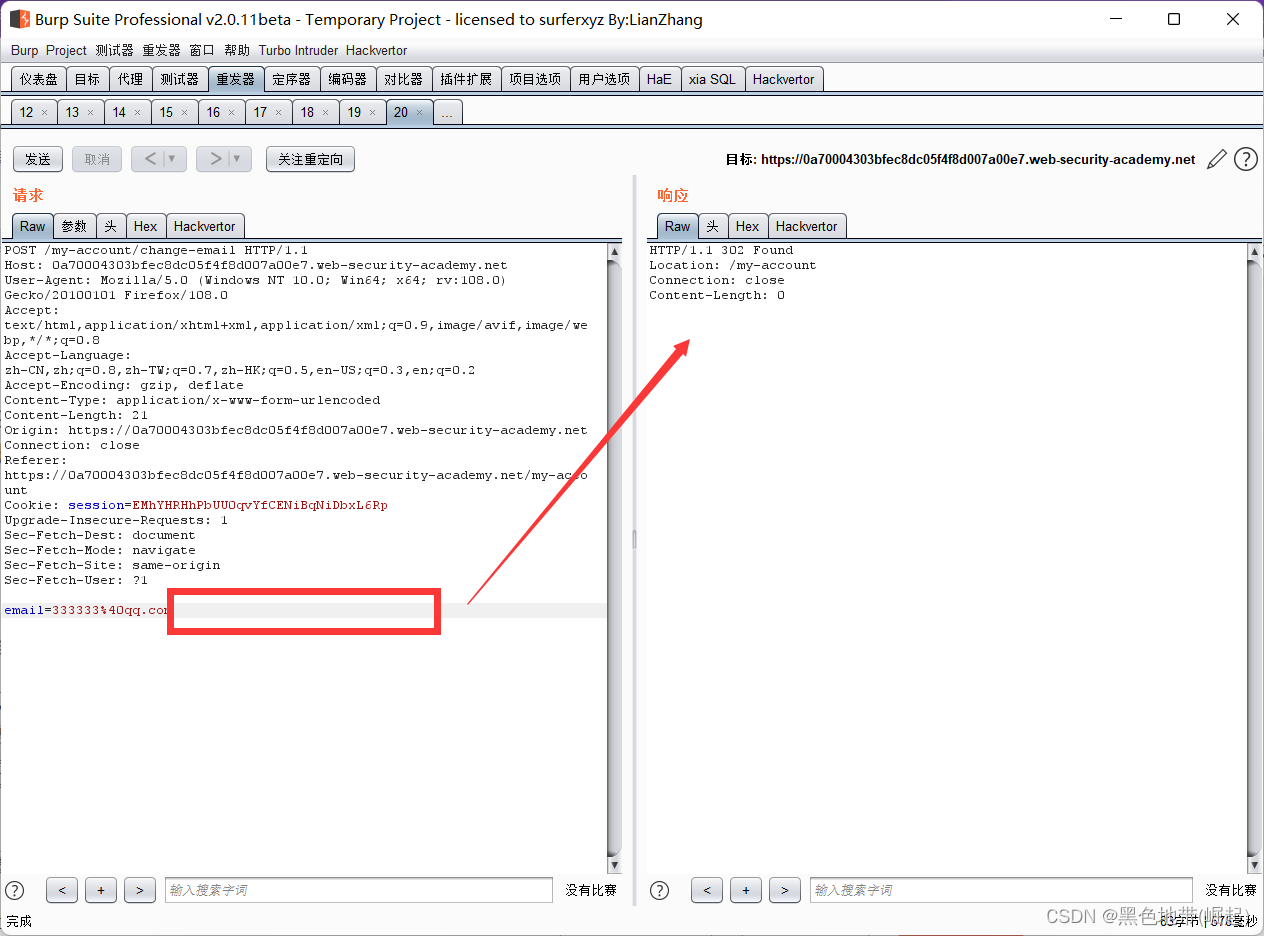Click the request pane vertical scrollbar
Image resolution: width=1264 pixels, height=936 pixels.
[x=615, y=558]
